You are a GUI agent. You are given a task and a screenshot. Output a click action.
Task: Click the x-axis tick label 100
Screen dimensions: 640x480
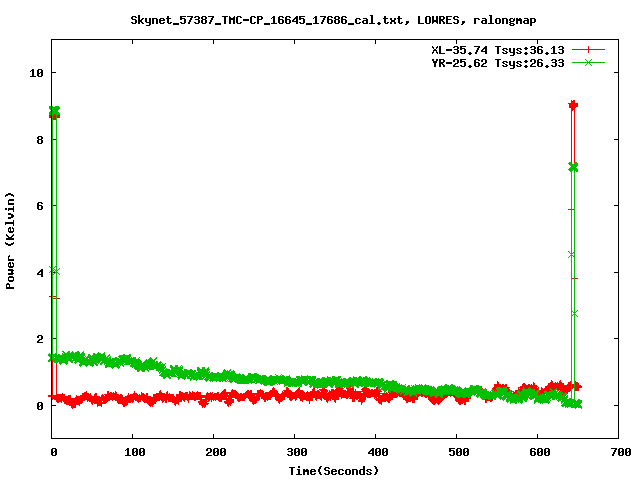click(134, 452)
